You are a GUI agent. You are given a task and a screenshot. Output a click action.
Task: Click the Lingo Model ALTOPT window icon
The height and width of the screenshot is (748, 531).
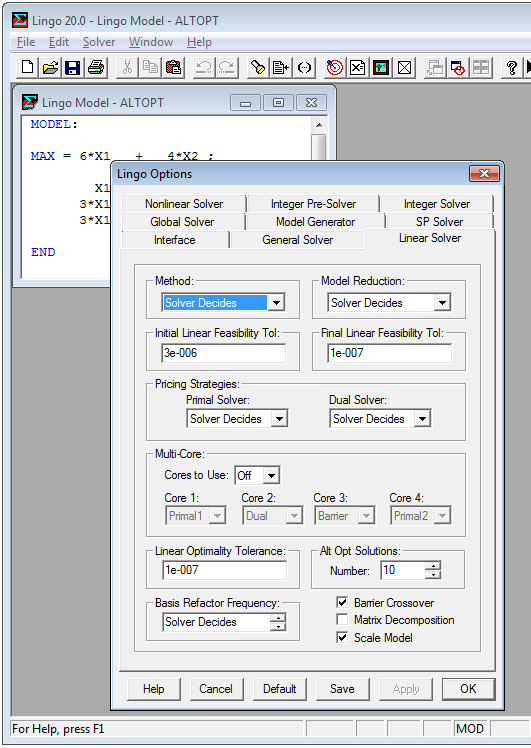point(30,102)
